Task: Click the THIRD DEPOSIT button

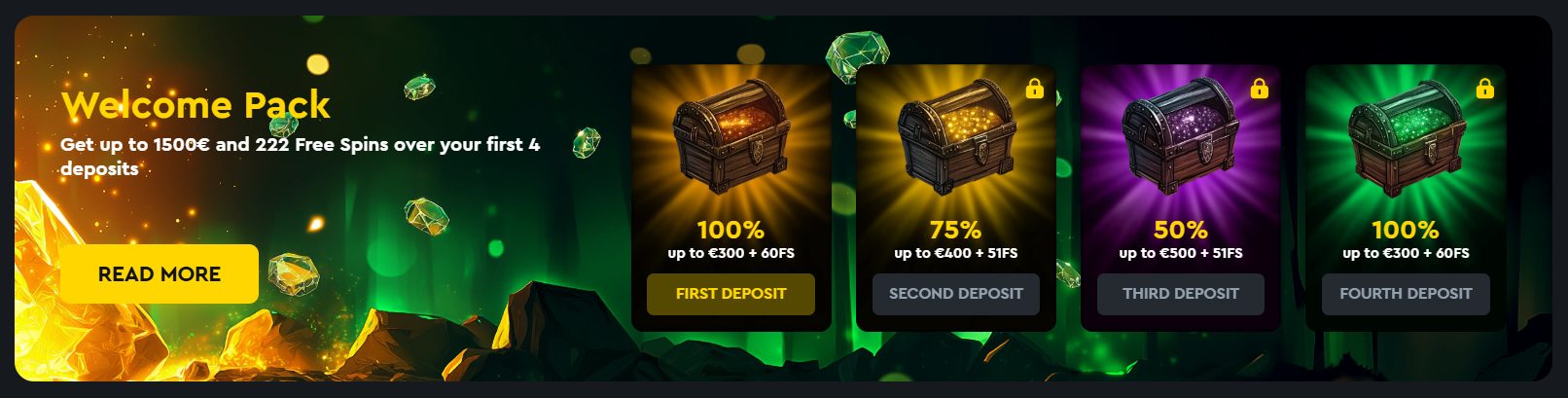Action: [x=1180, y=294]
